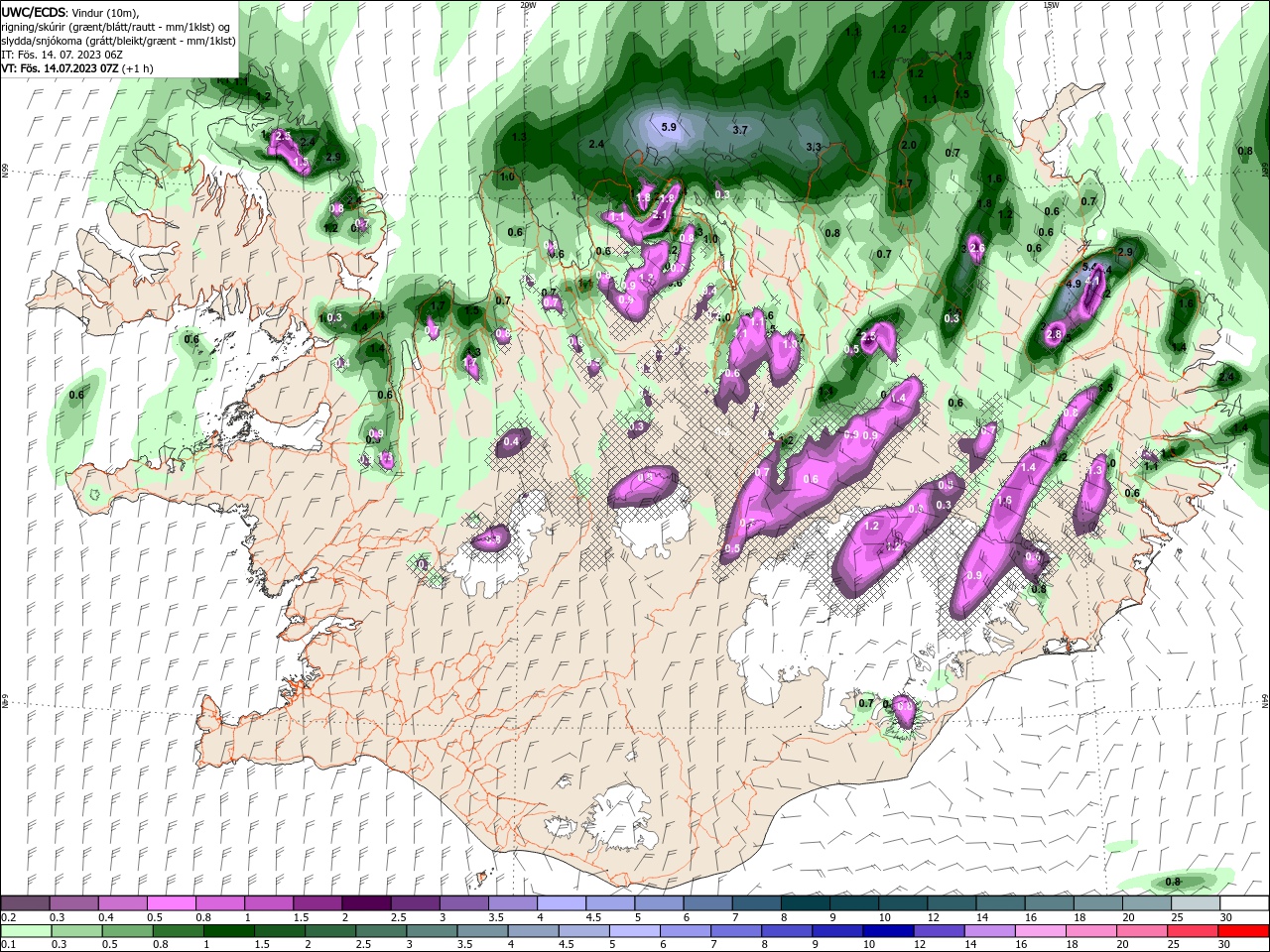
Task: Click the '0.2' label starting the snow legend
Action: click(8, 917)
